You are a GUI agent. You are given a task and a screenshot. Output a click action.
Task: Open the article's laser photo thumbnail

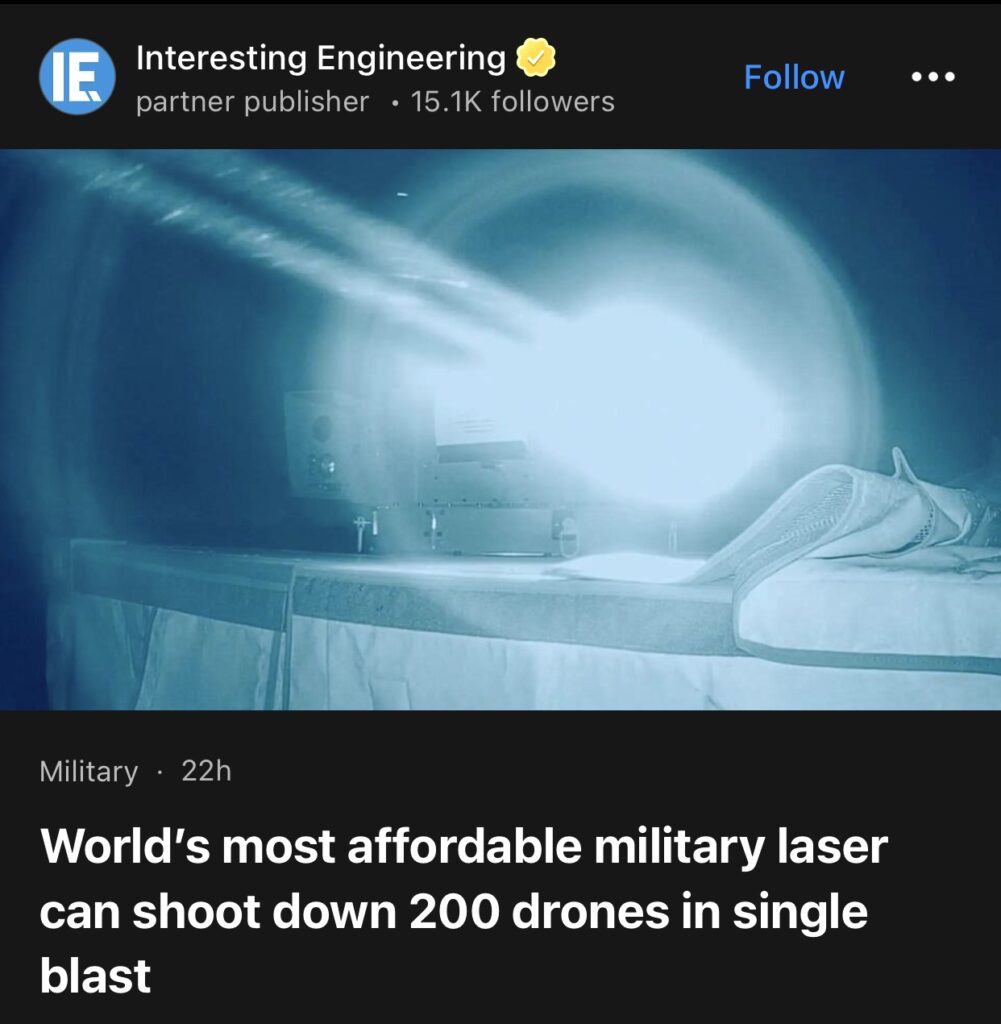(500, 430)
